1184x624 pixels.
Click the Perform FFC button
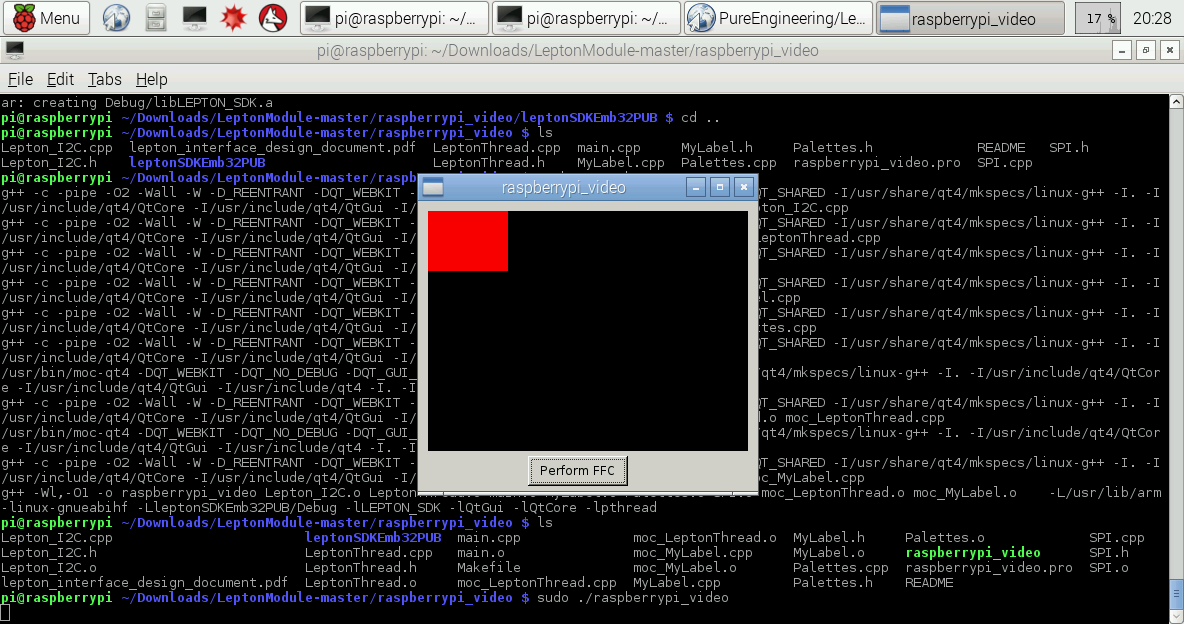pyautogui.click(x=578, y=471)
